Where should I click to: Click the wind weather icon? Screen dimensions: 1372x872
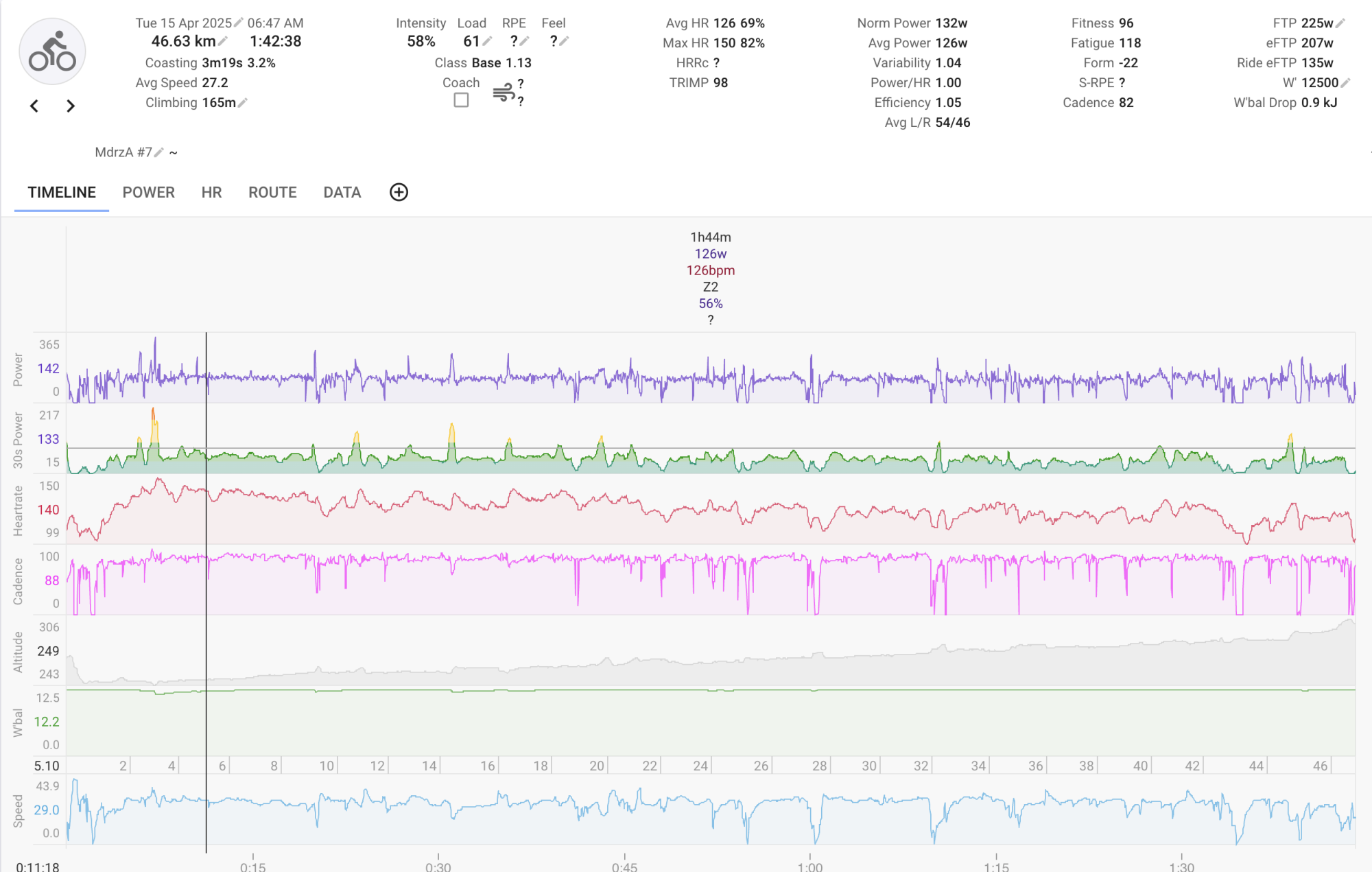(504, 92)
